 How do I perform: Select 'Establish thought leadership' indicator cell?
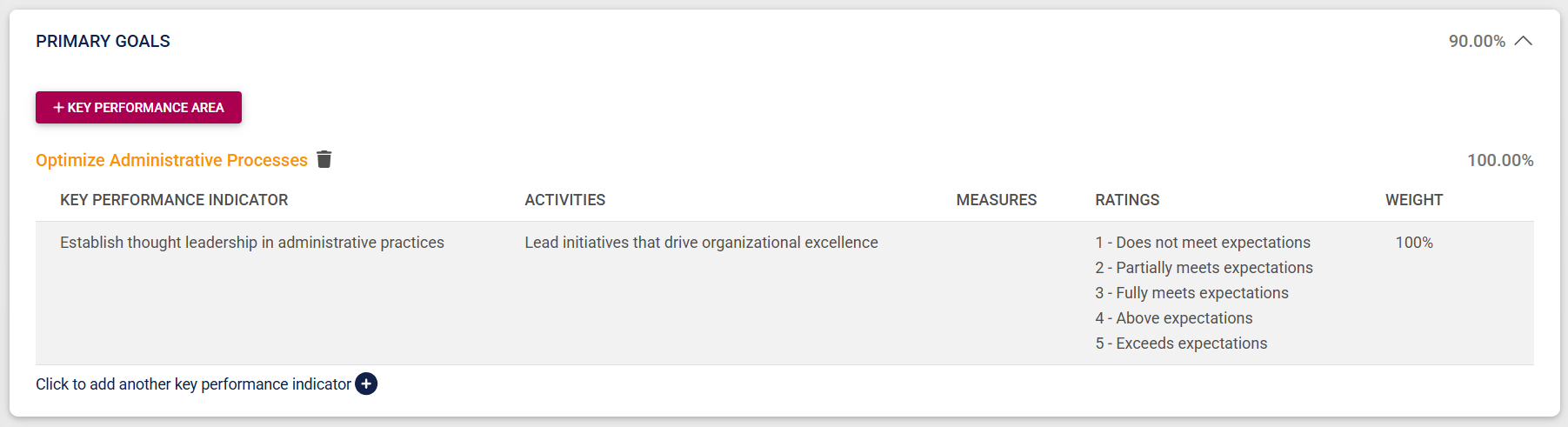(252, 243)
